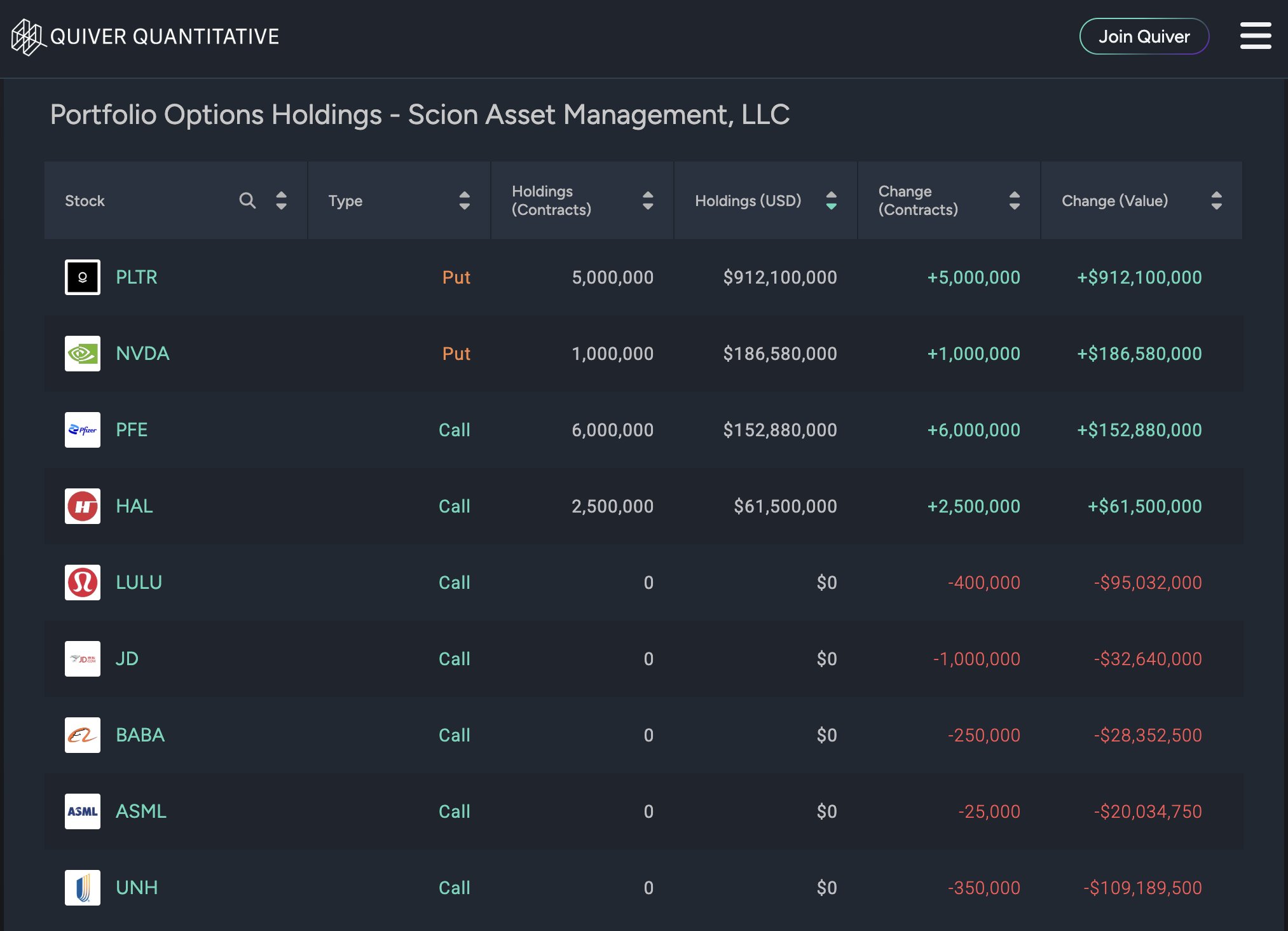Viewport: 1288px width, 931px height.
Task: Click the Pfizer logo in the PFE row
Action: 82,430
